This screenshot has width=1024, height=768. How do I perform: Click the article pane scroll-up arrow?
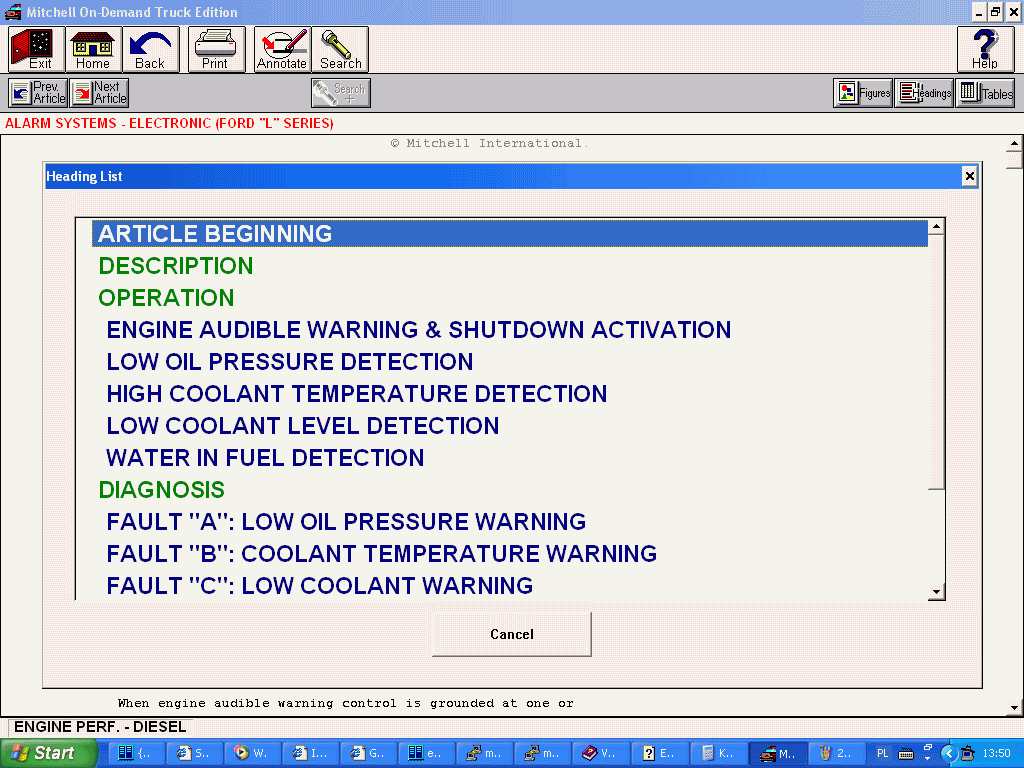point(1014,143)
